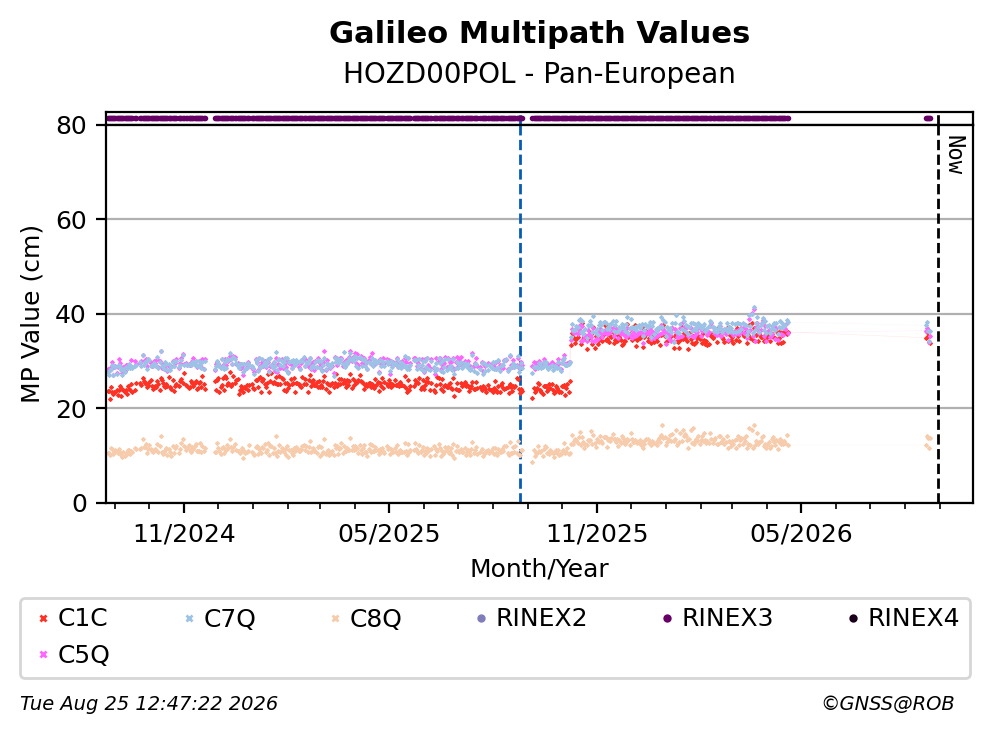Click the ©GNSS@ROB credit text
993x734 pixels.
pyautogui.click(x=888, y=704)
